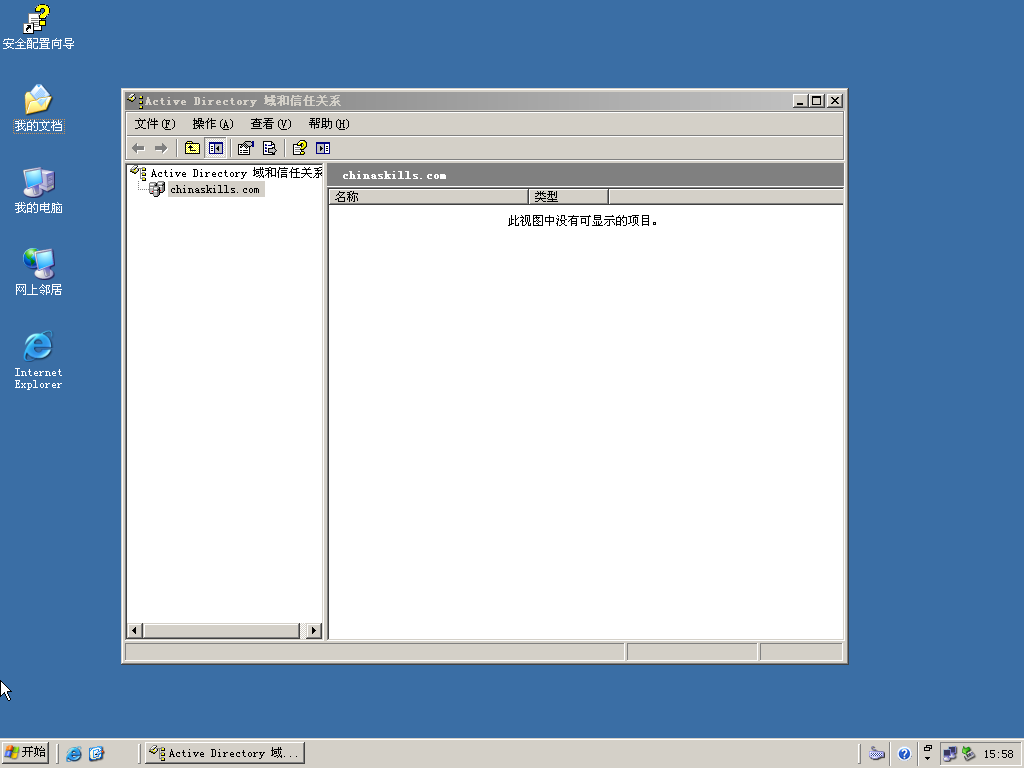The height and width of the screenshot is (768, 1024).
Task: Click the Back arrow toolbar icon
Action: point(138,148)
